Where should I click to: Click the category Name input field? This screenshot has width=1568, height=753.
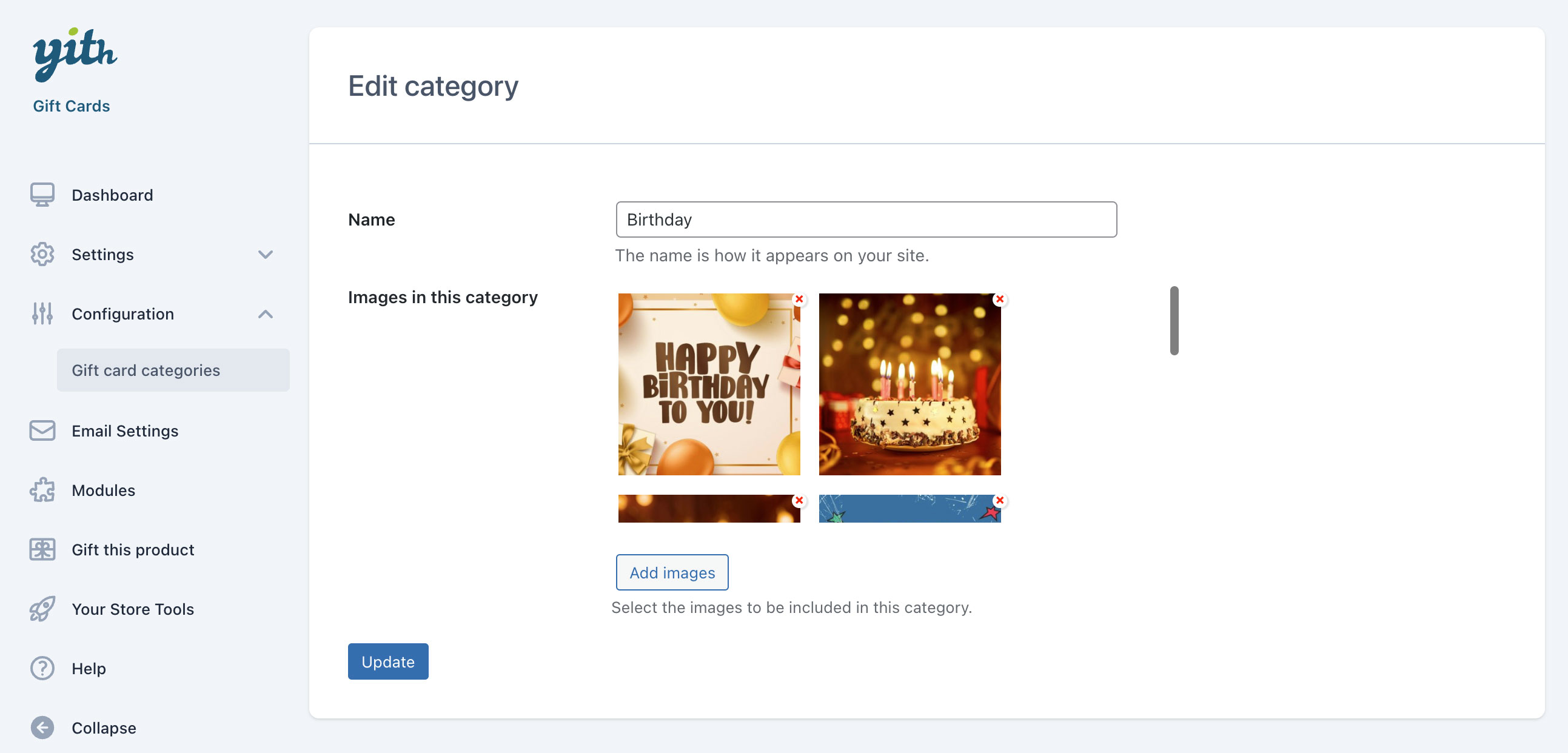(866, 219)
